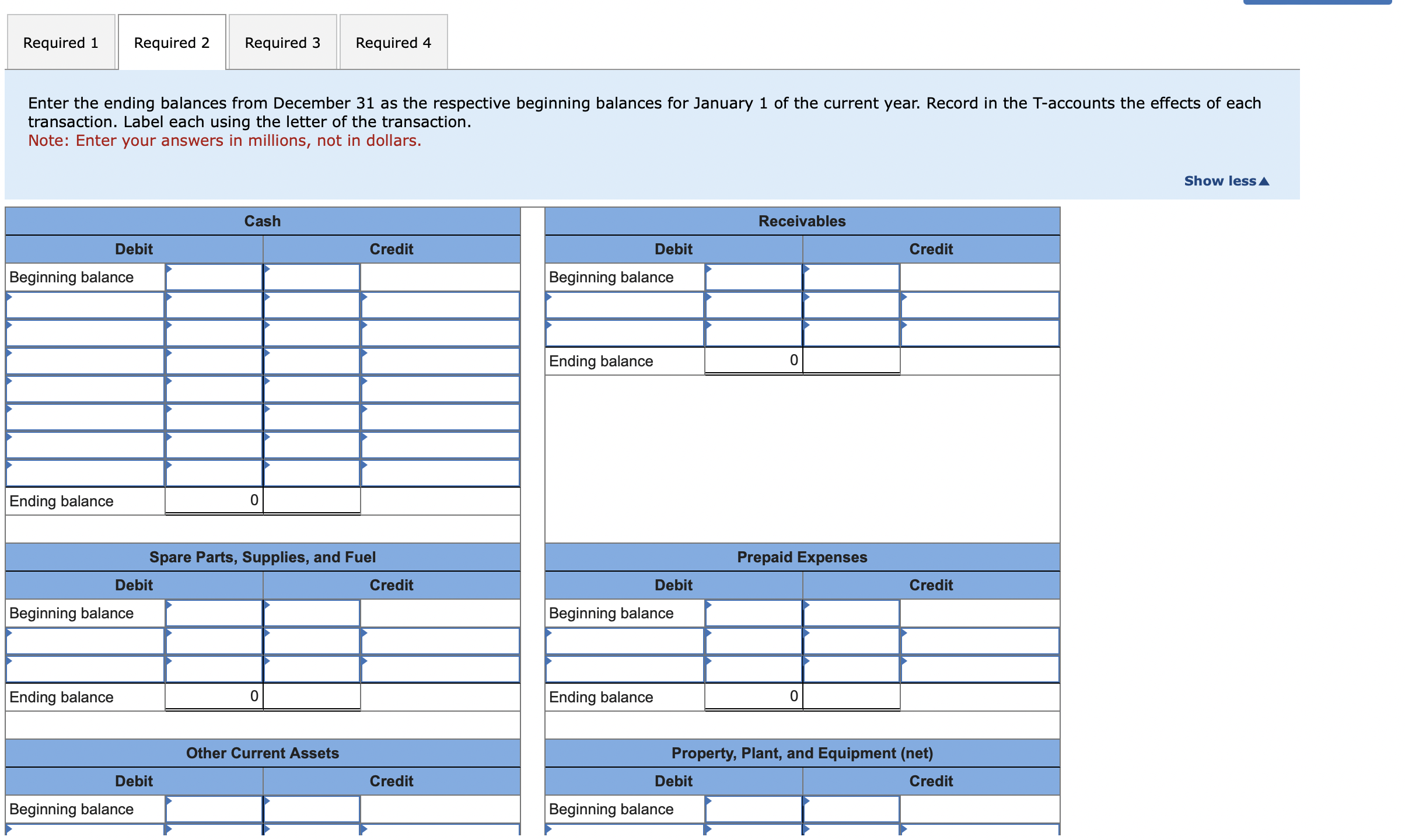
Task: Open second Receivables credit transaction label dropdown
Action: pos(980,333)
